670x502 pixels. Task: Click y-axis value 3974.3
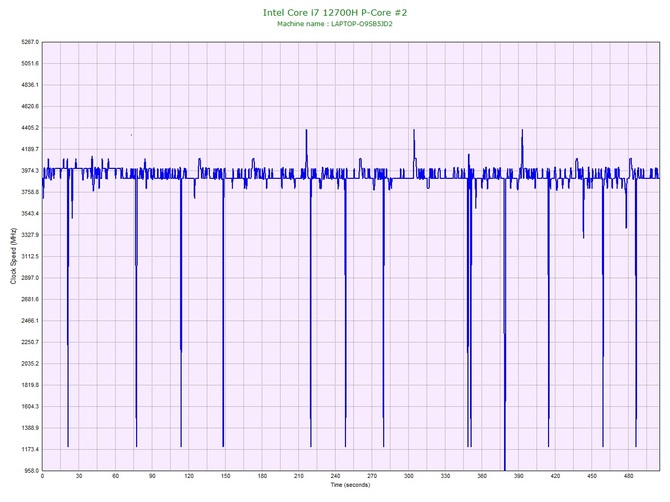point(29,171)
